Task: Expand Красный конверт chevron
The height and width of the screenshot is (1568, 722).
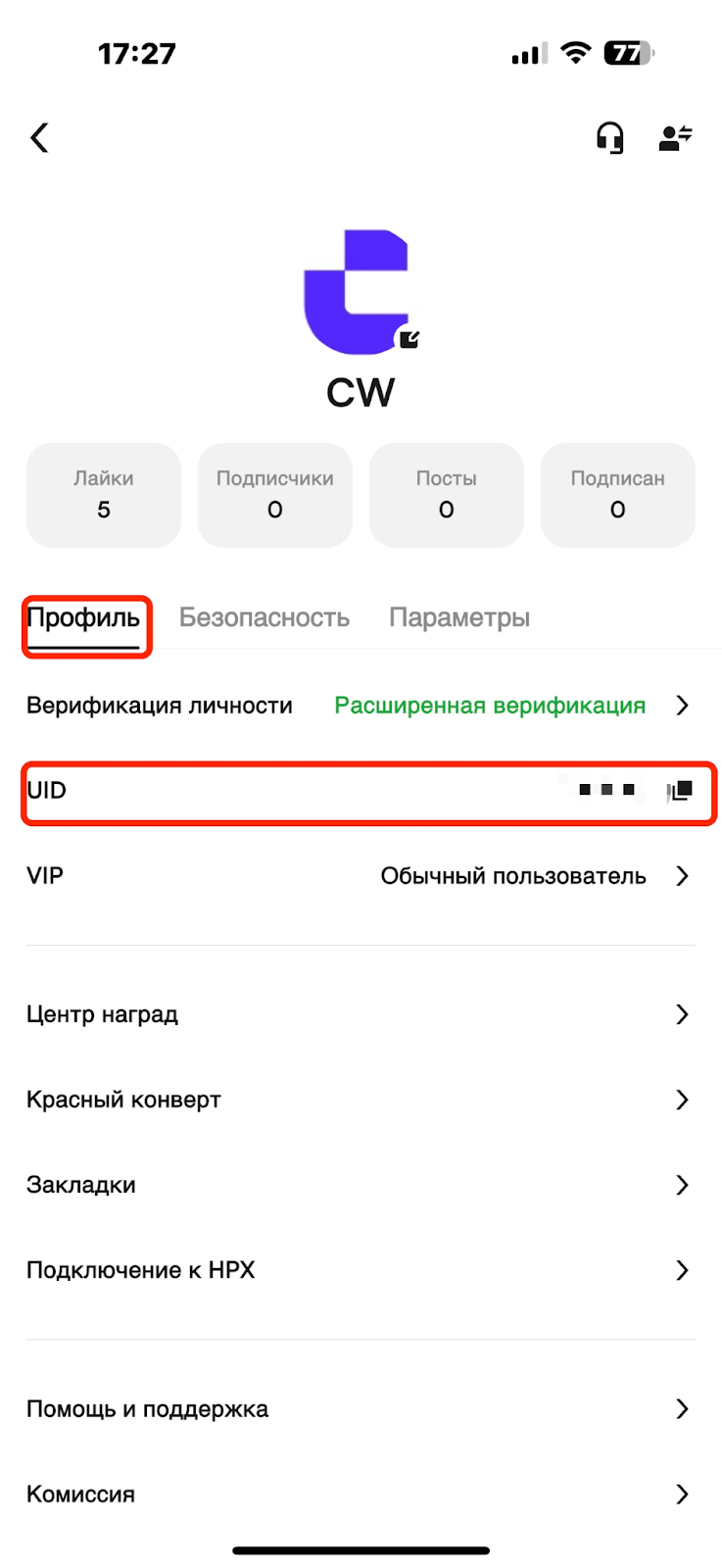Action: (x=683, y=1100)
